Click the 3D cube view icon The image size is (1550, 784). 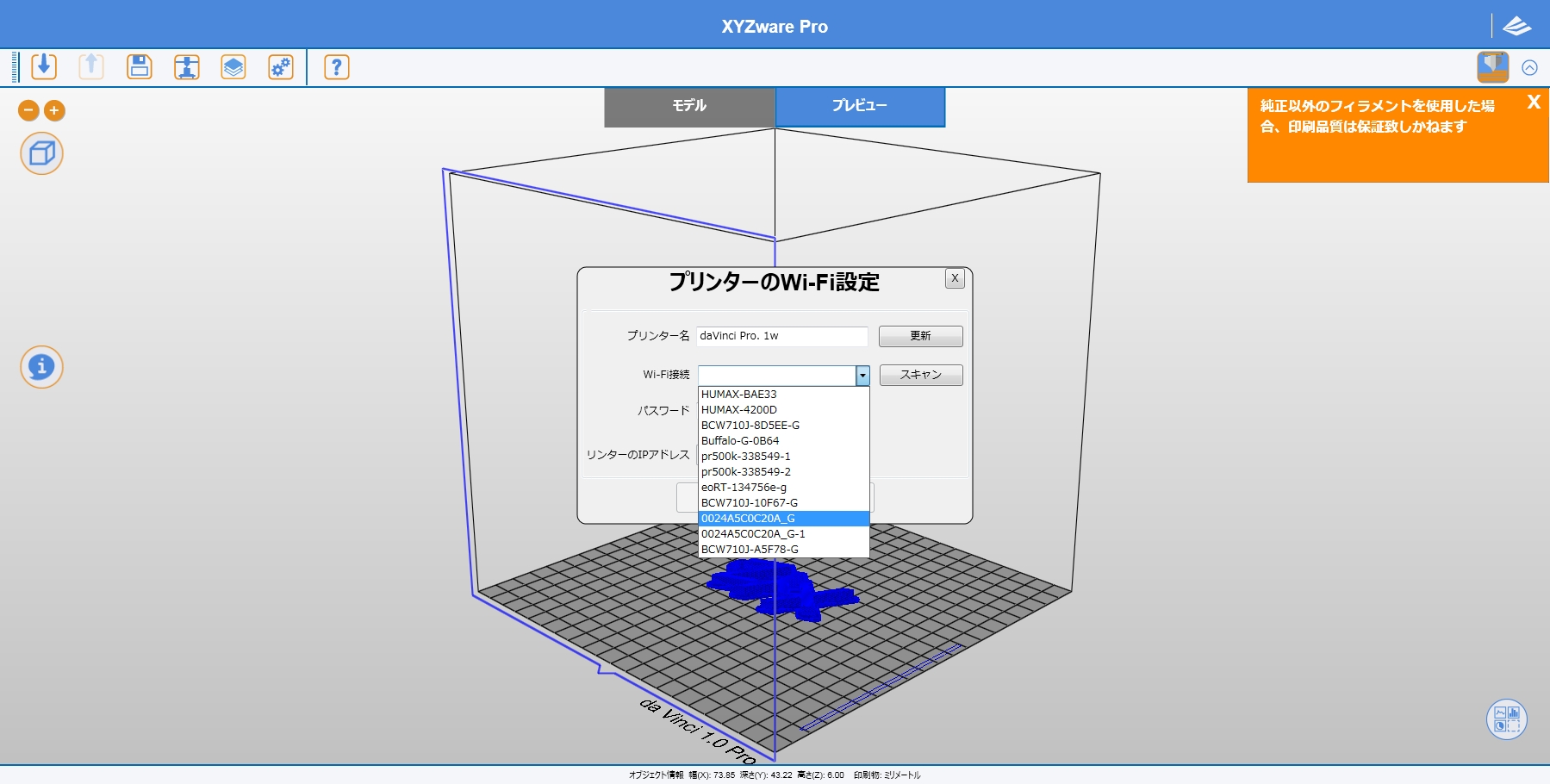(x=41, y=153)
